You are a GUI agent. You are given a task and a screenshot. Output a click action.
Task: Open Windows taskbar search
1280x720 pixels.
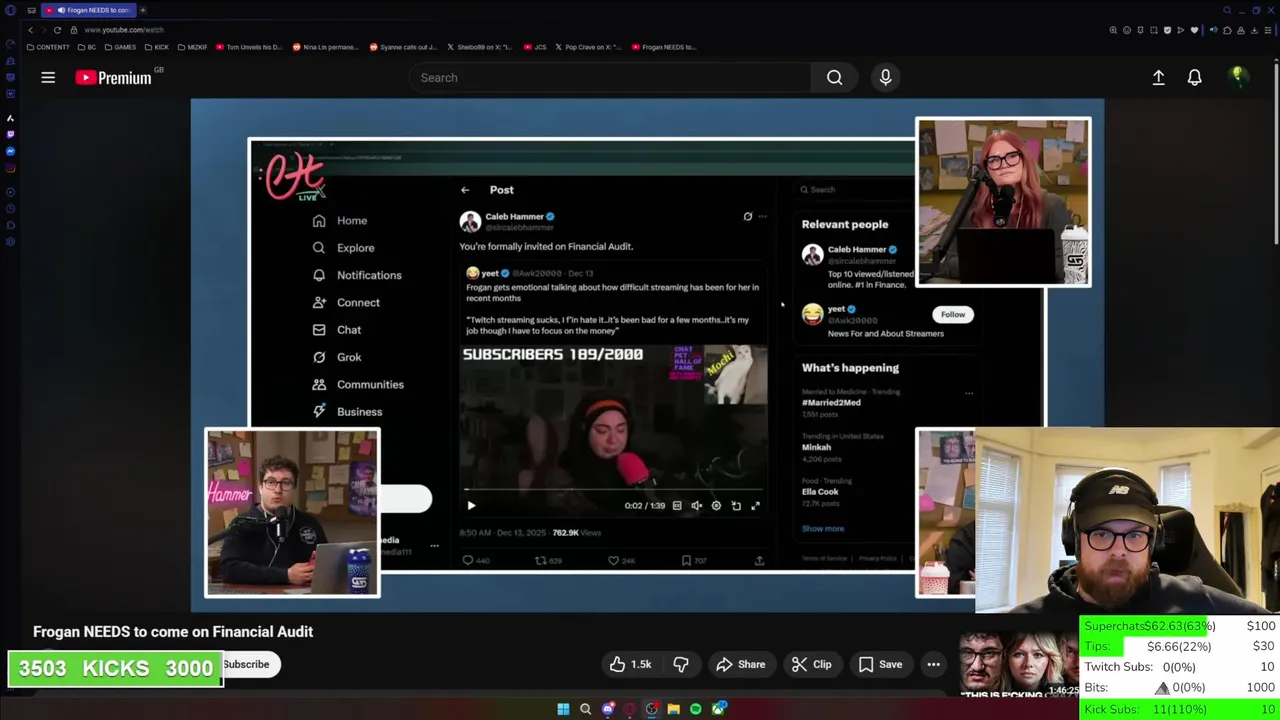(x=585, y=709)
